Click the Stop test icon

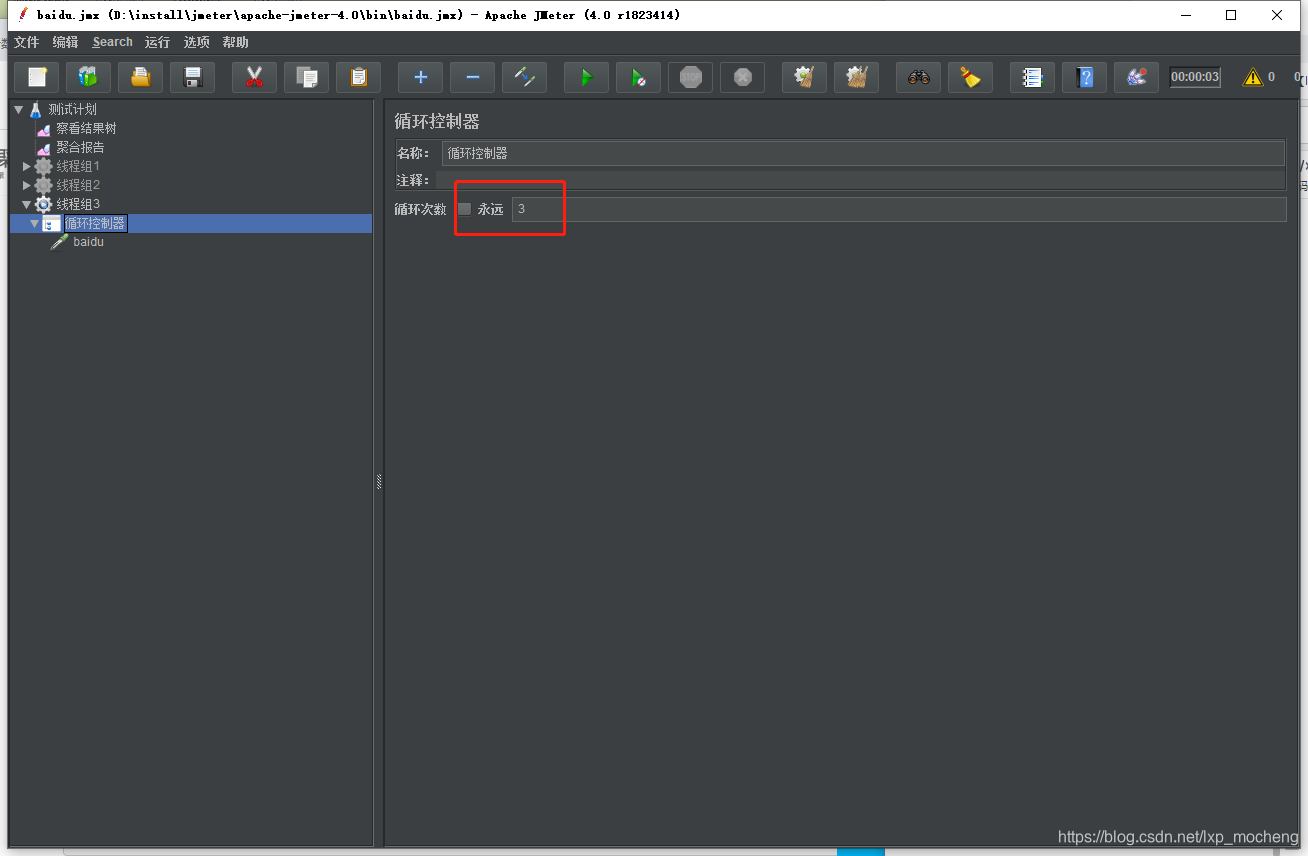pyautogui.click(x=691, y=77)
